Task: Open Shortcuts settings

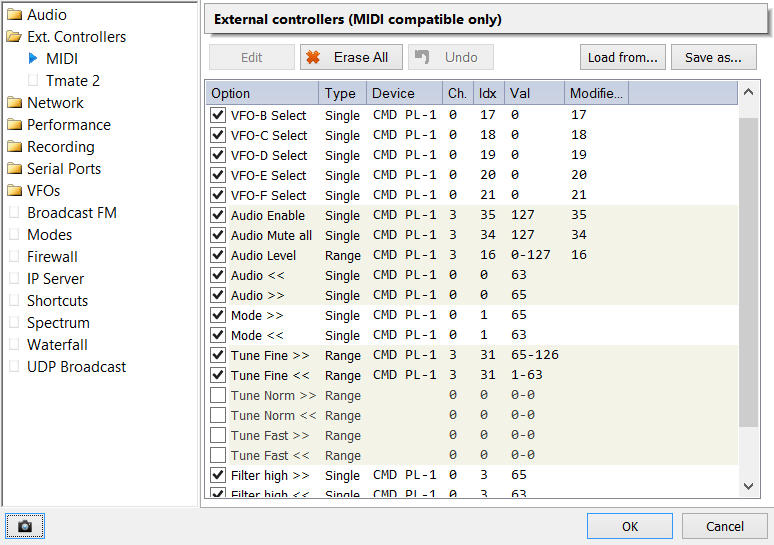Action: point(57,301)
